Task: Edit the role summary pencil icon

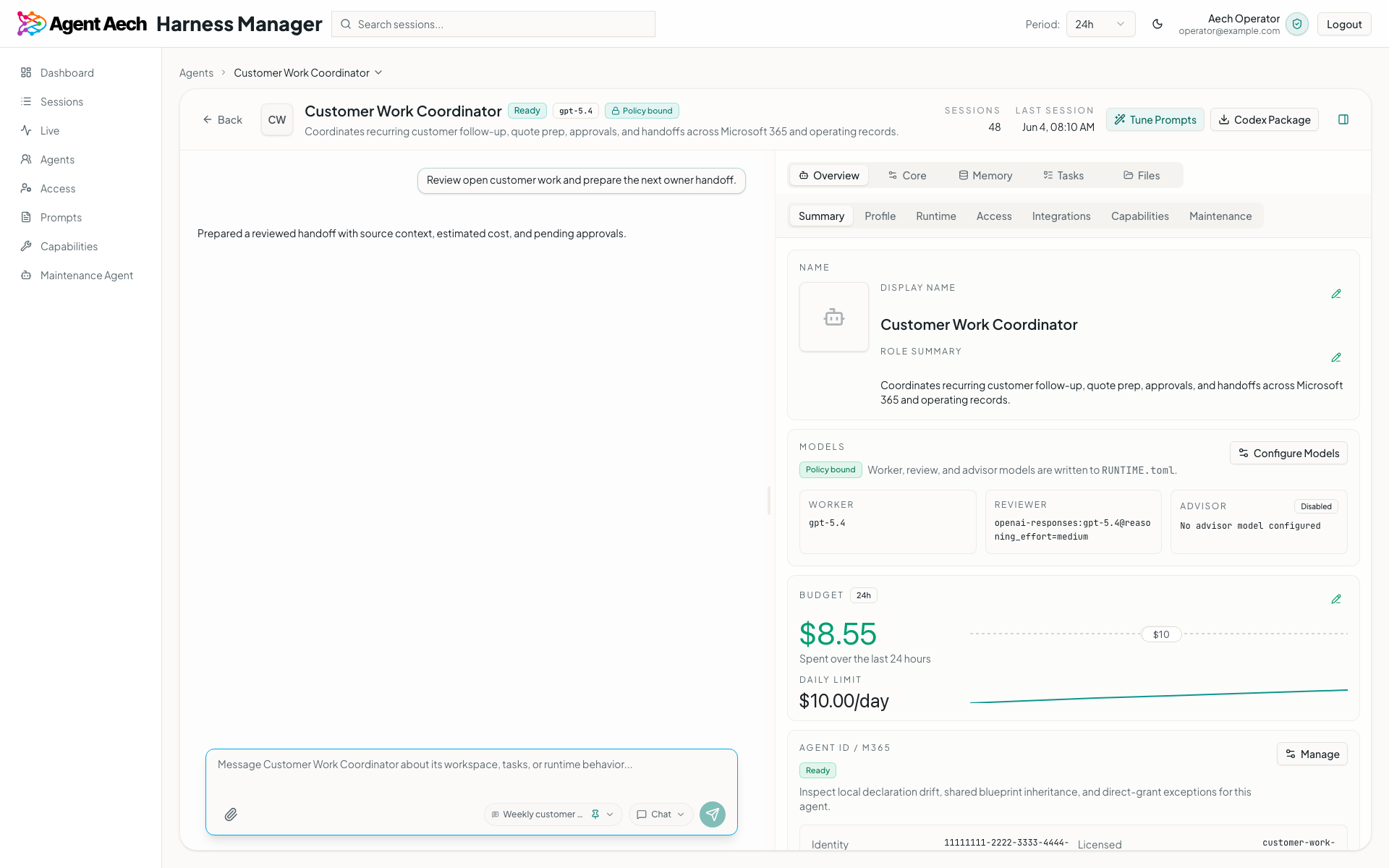Action: (x=1336, y=357)
